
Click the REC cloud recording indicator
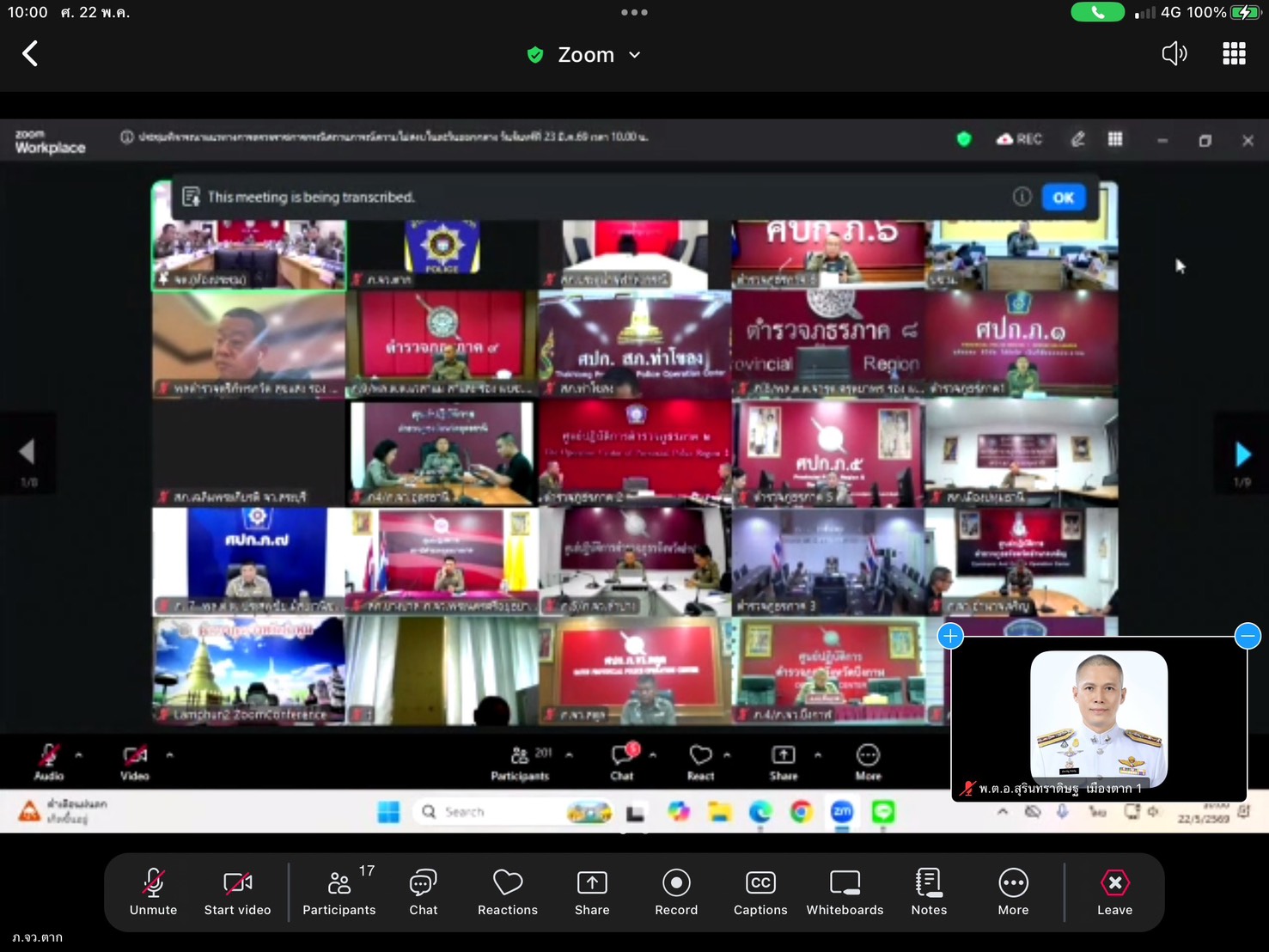(1019, 139)
